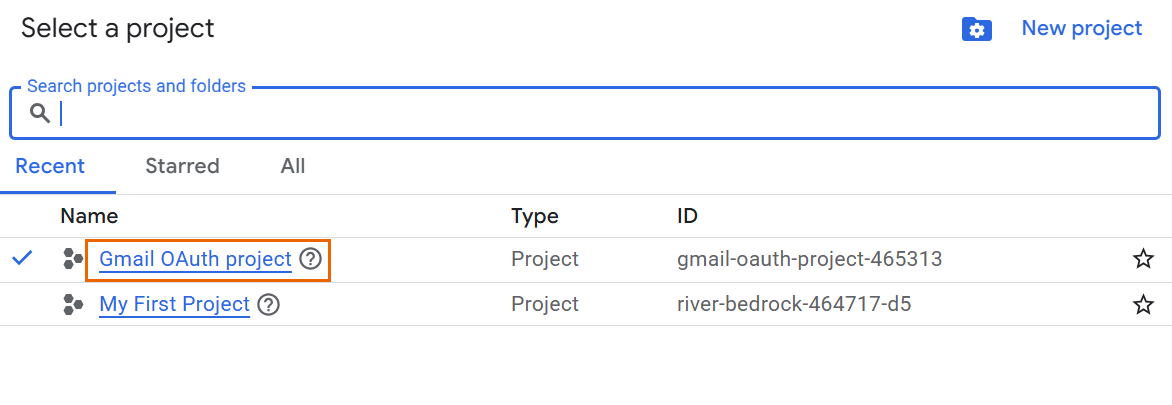Click the New project button
Image resolution: width=1172 pixels, height=405 pixels.
1081,28
